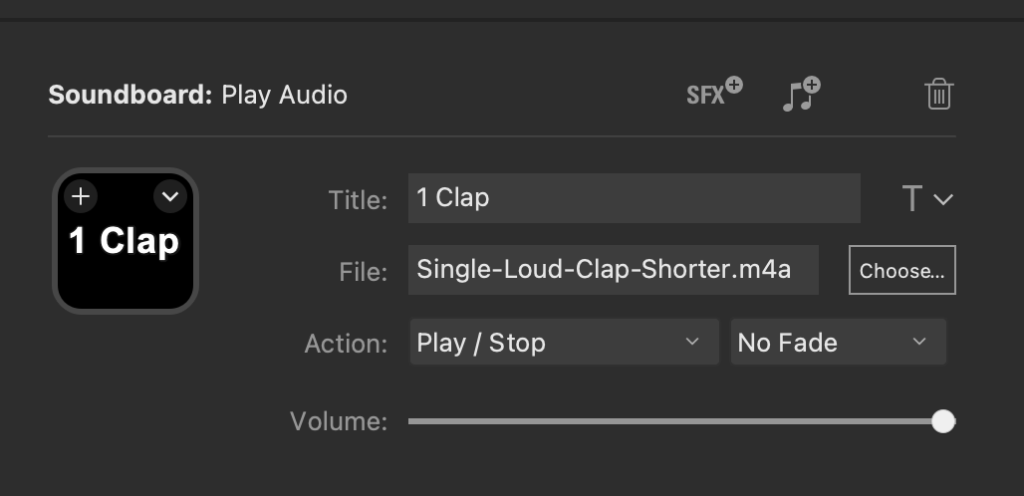Open the chevron menu on key preview

pyautogui.click(x=170, y=197)
